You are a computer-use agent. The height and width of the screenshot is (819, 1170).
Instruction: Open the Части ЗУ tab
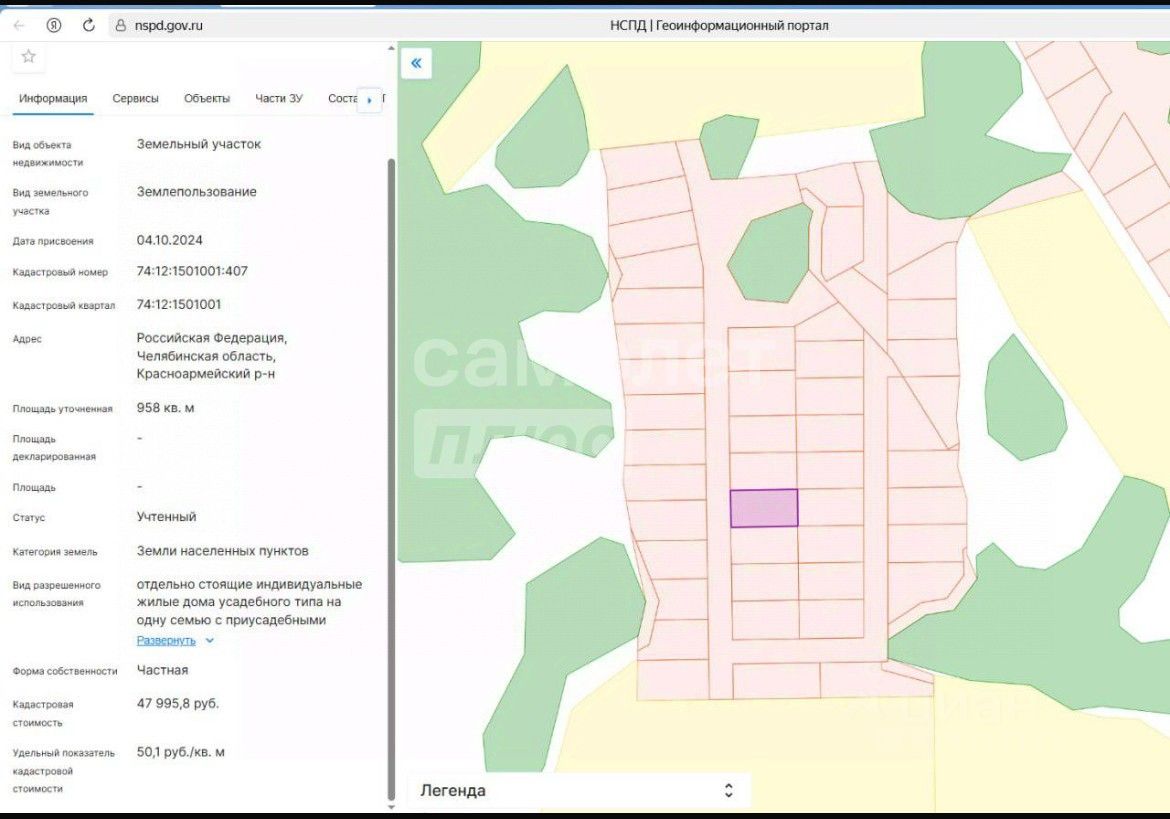278,98
